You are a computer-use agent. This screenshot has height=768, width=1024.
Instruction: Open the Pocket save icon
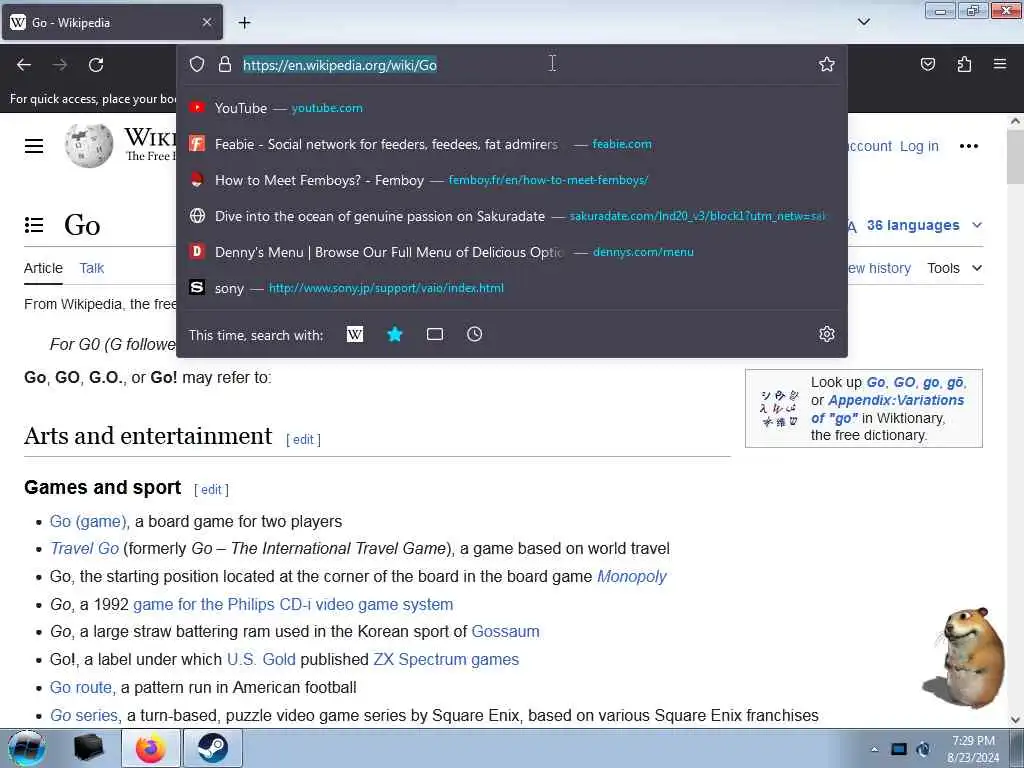coord(928,64)
